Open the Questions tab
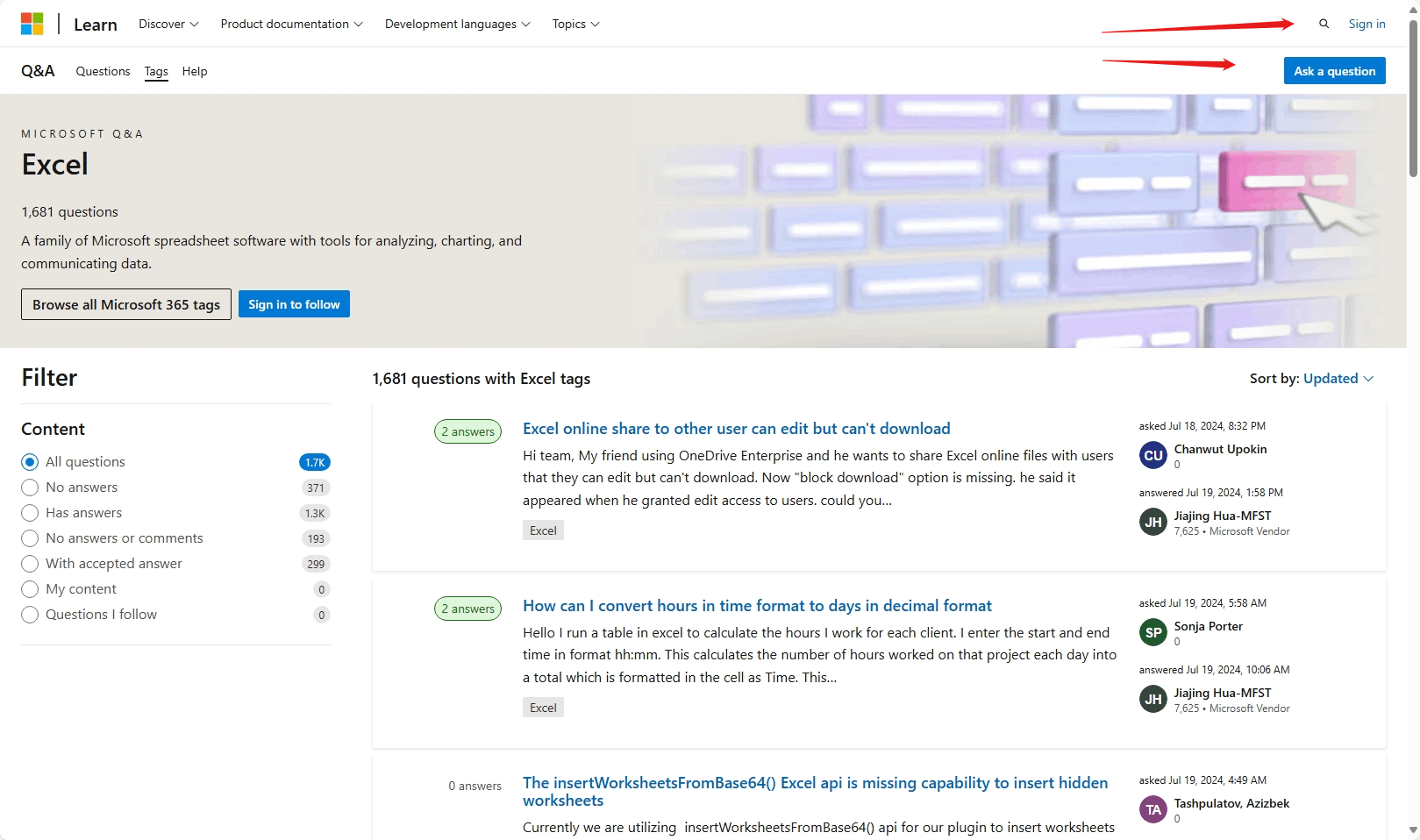 pyautogui.click(x=103, y=71)
